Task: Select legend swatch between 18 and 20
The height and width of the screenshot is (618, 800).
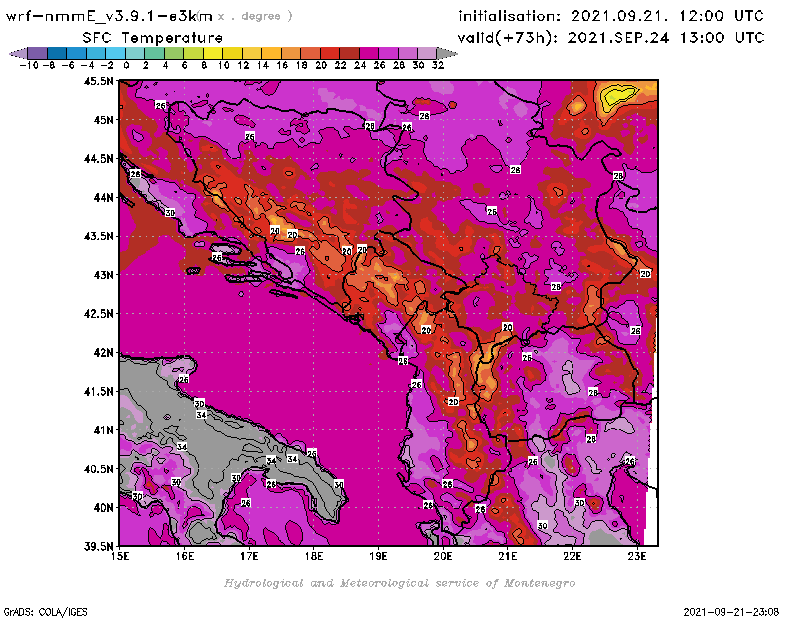Action: pyautogui.click(x=310, y=53)
